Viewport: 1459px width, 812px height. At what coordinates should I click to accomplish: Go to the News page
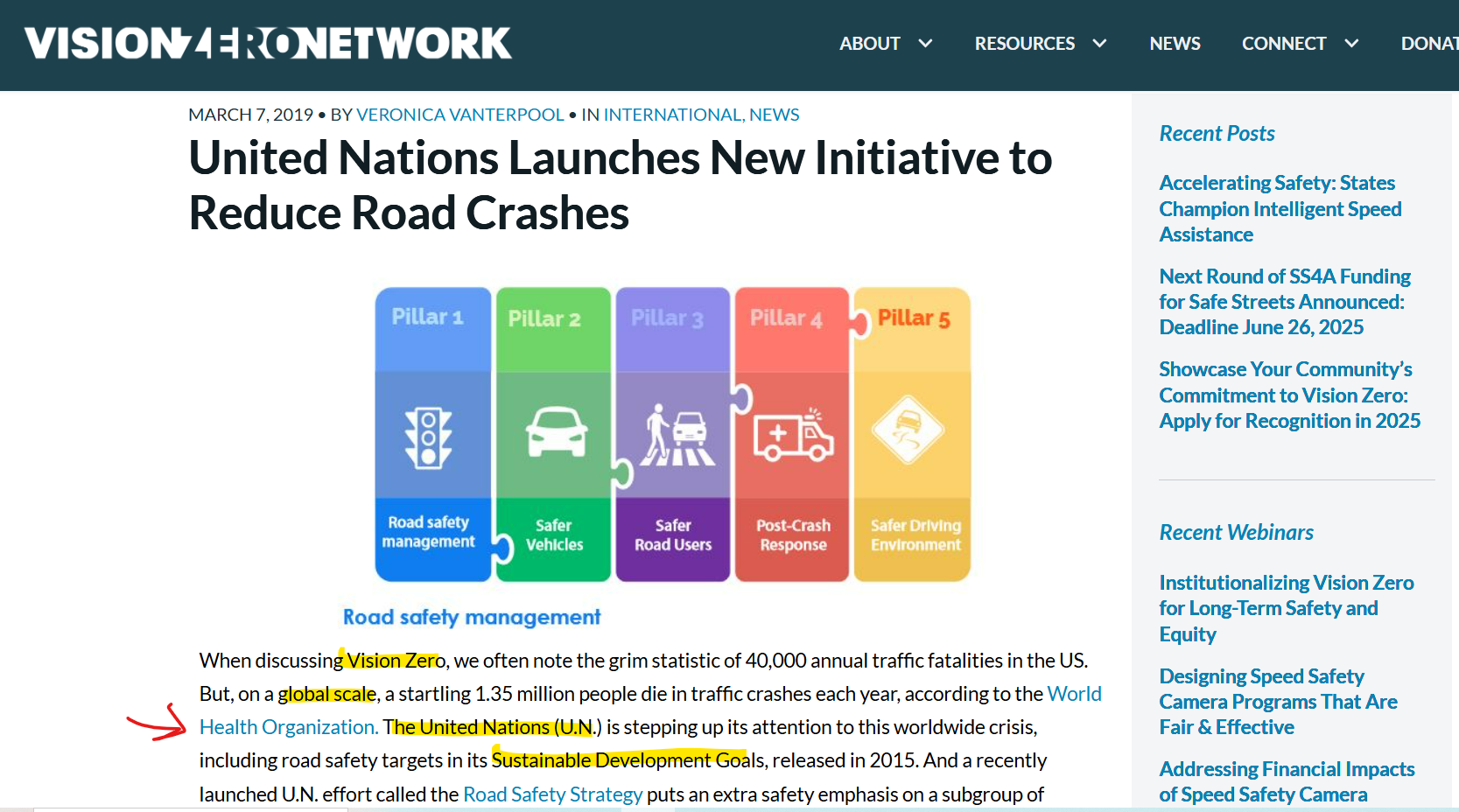[x=1175, y=44]
